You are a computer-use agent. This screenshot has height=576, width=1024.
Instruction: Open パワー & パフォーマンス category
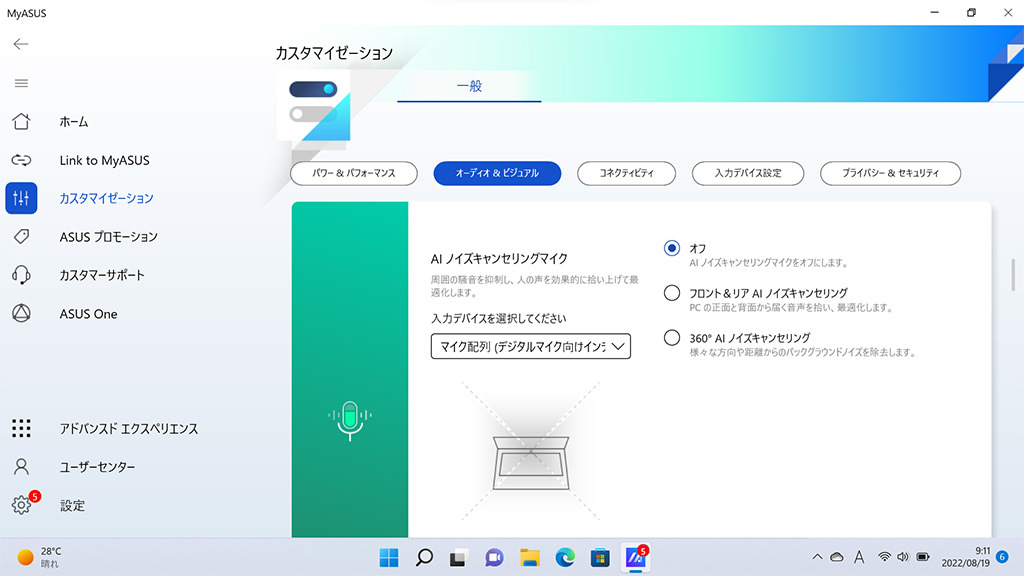click(353, 173)
